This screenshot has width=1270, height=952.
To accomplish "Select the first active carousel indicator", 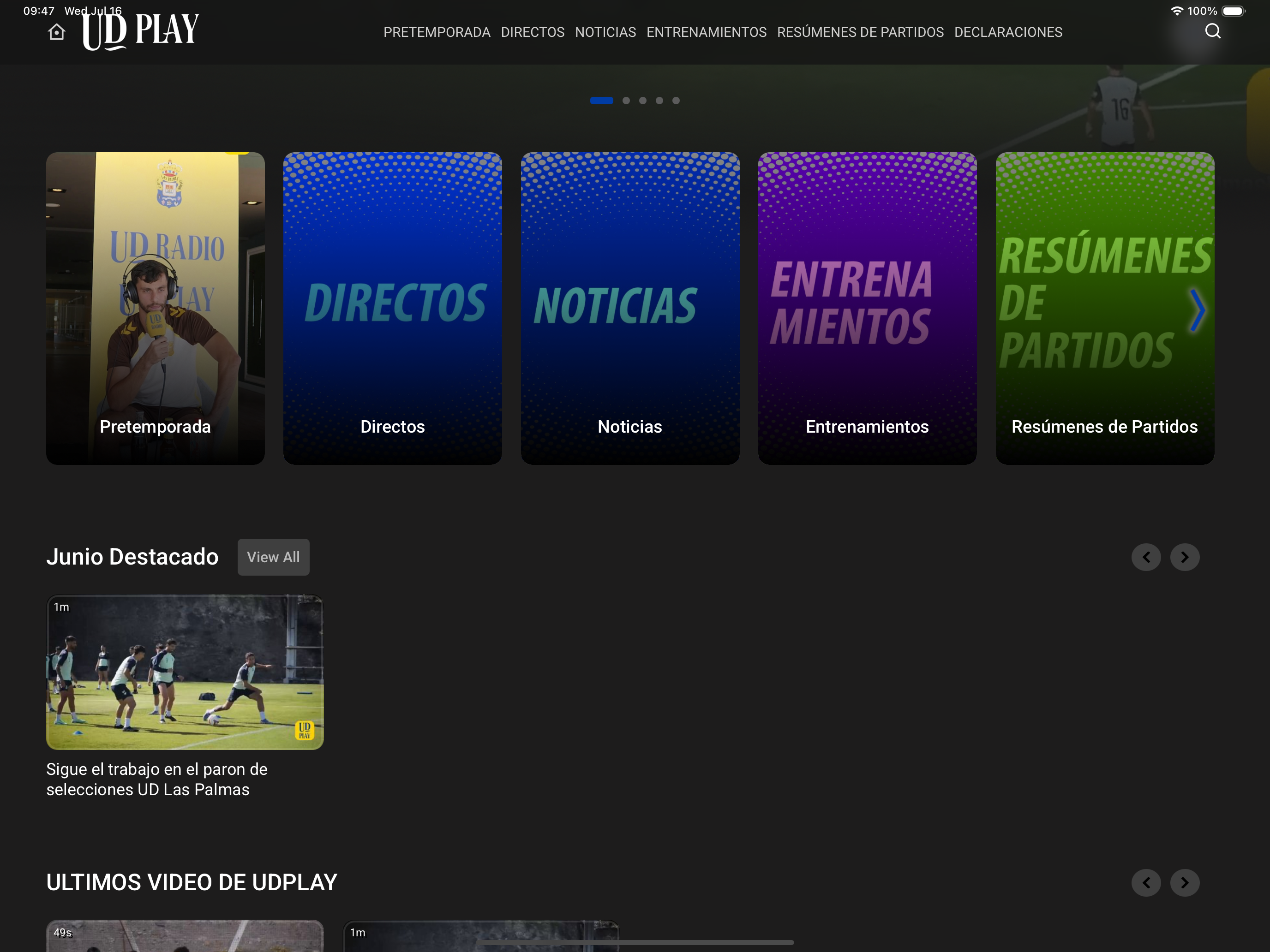I will click(x=602, y=101).
